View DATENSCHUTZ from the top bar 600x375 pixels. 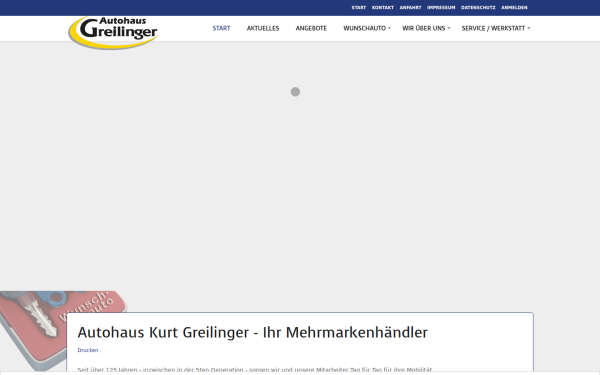[x=478, y=8]
